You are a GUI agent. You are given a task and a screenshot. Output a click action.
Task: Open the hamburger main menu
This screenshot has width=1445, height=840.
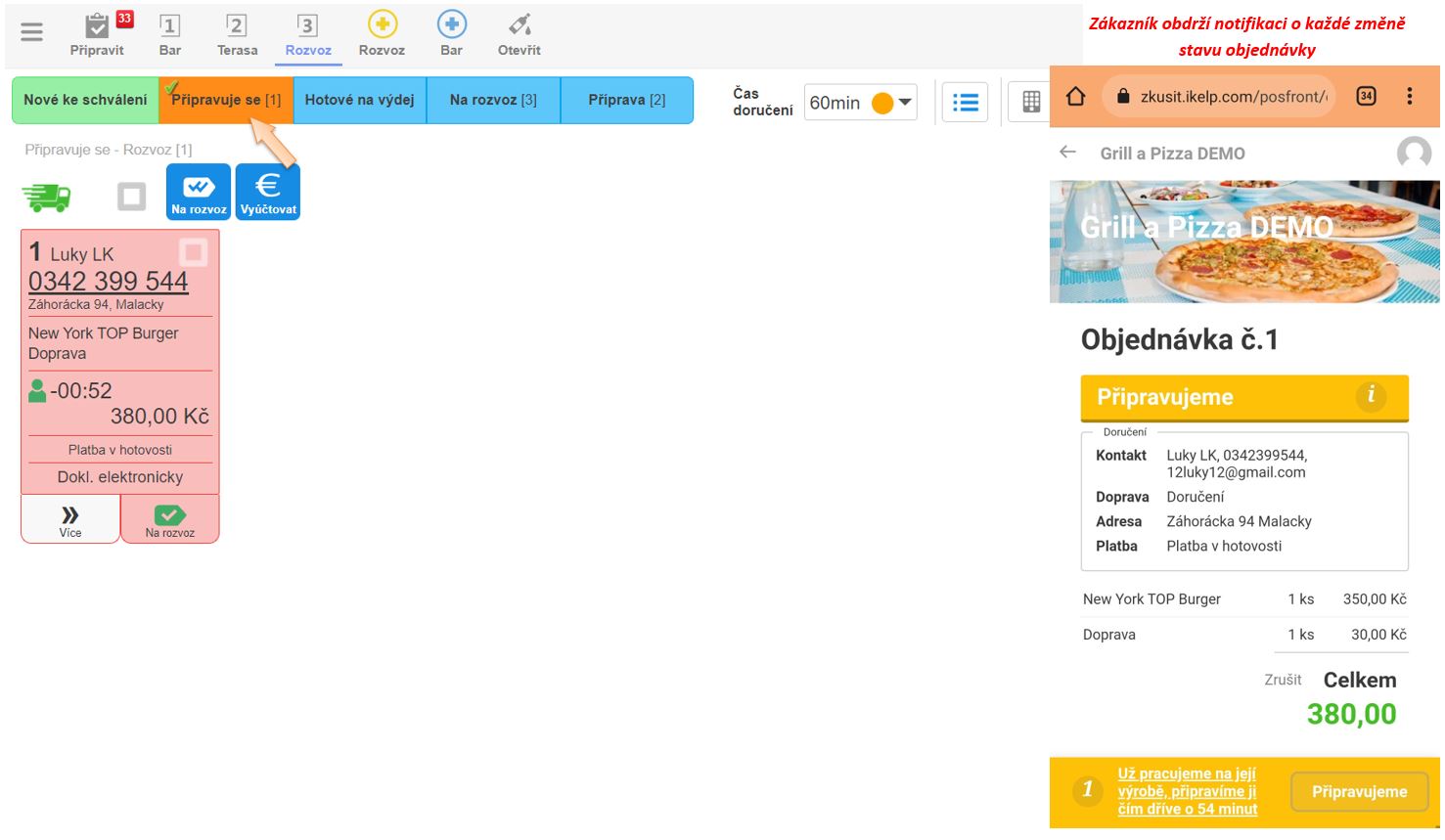pos(31,32)
